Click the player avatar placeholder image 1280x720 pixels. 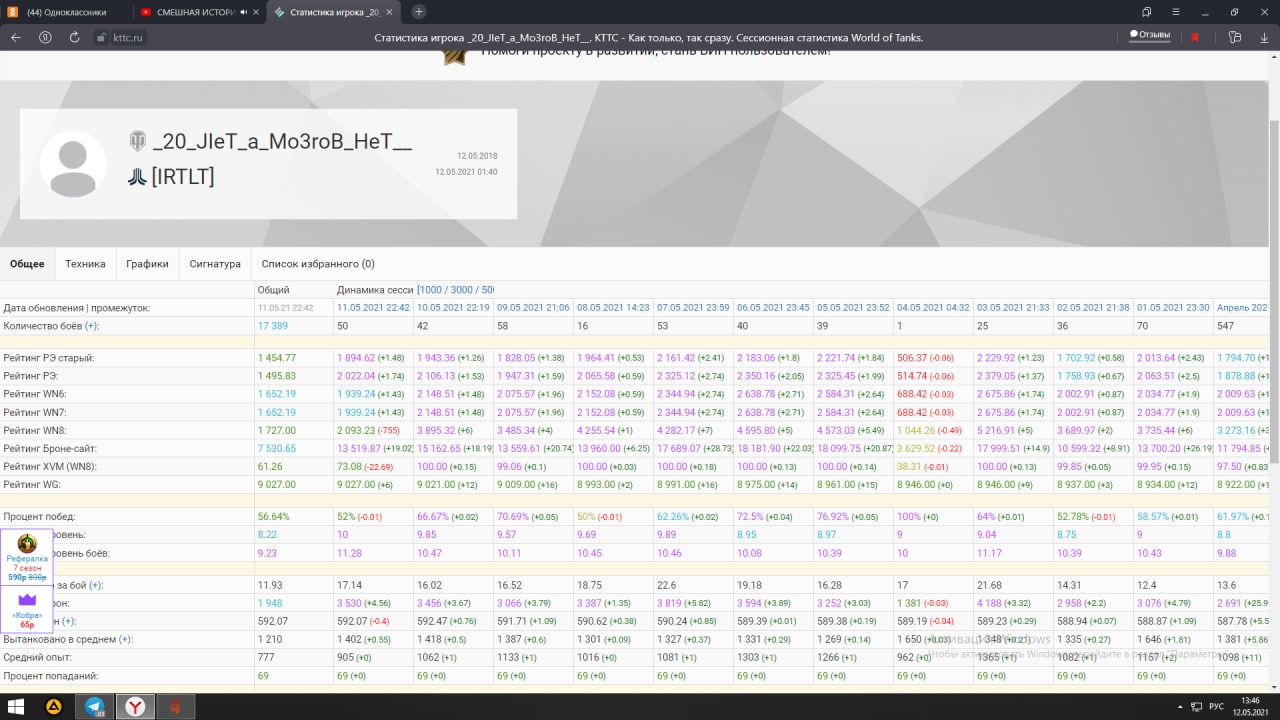73,164
